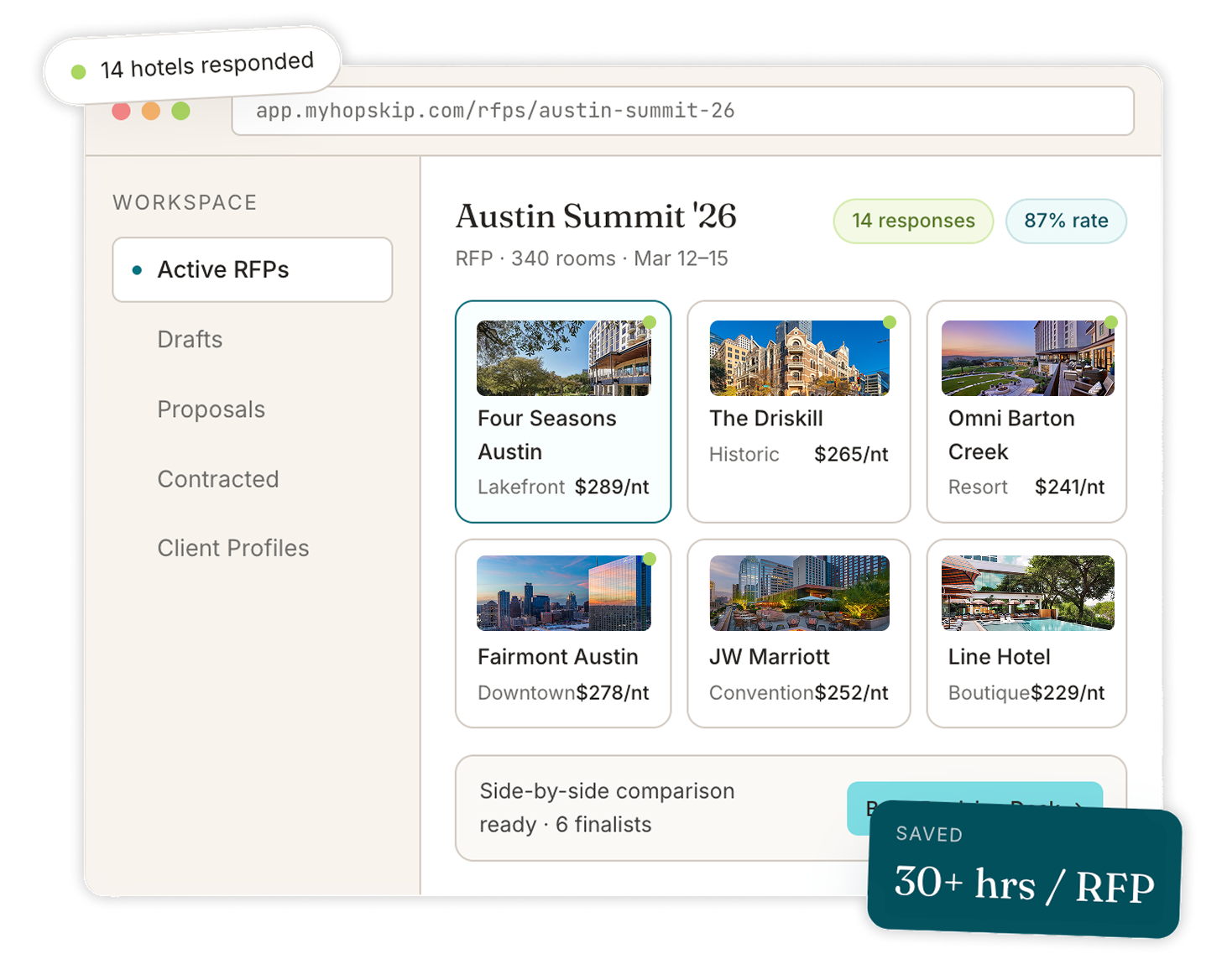This screenshot has width=1227, height=980.
Task: Click the green status dot on Omni Barton Creek
Action: point(1111,322)
